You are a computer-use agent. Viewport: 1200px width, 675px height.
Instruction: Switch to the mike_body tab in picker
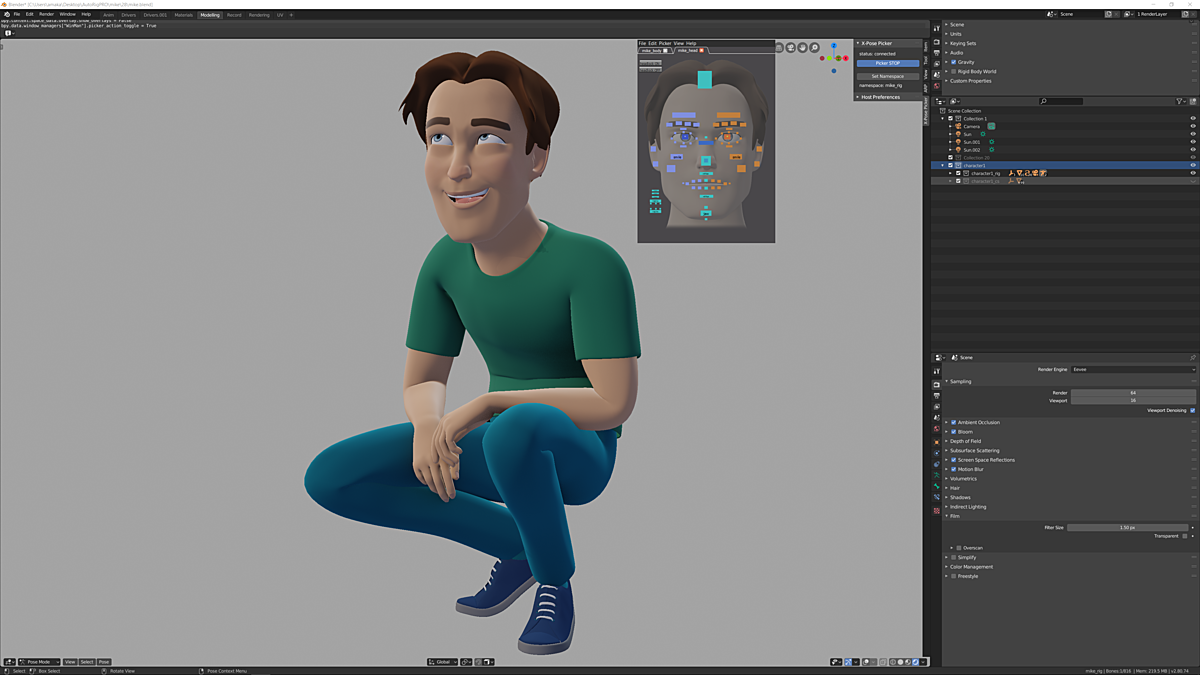(651, 49)
